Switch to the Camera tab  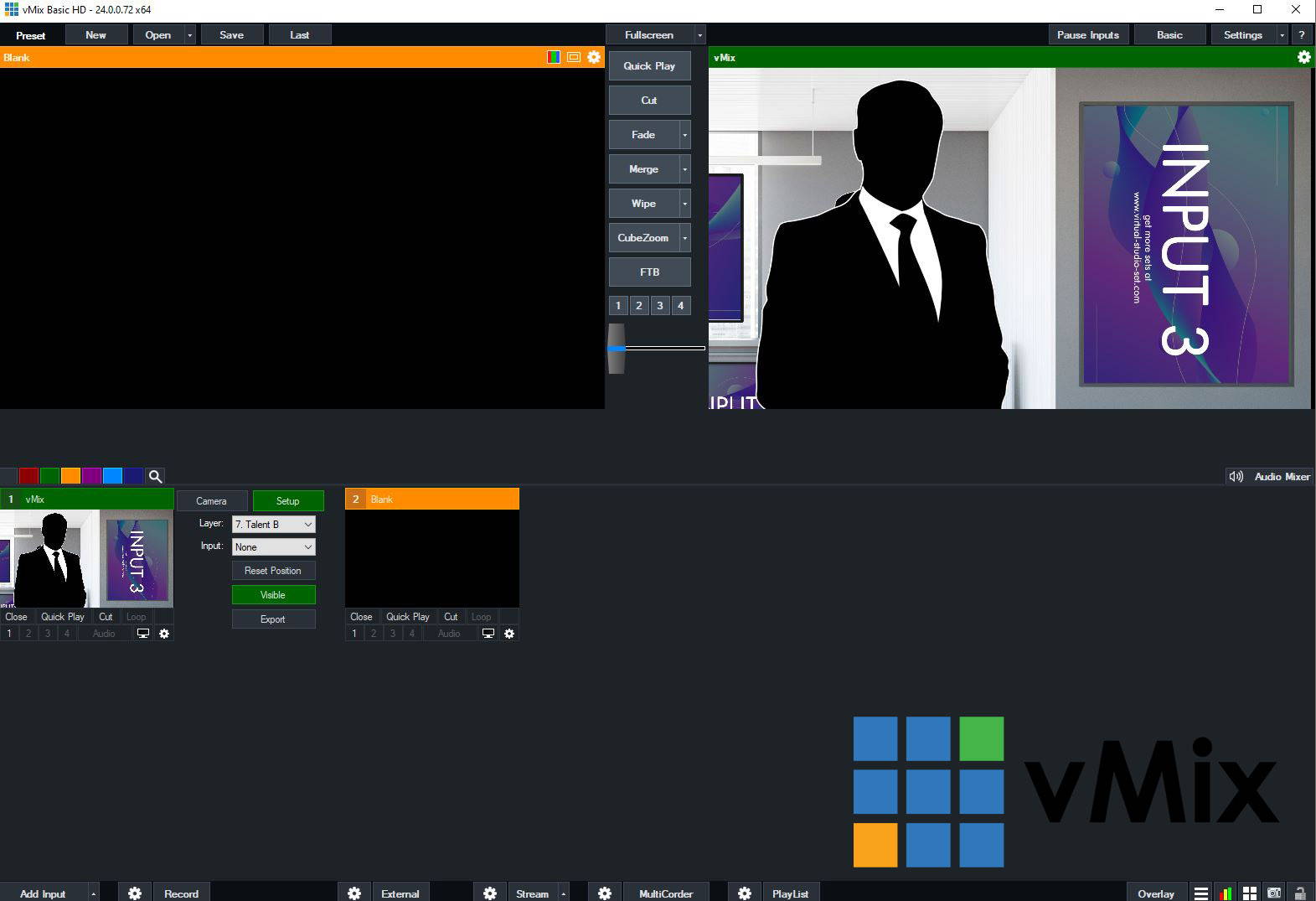(211, 501)
